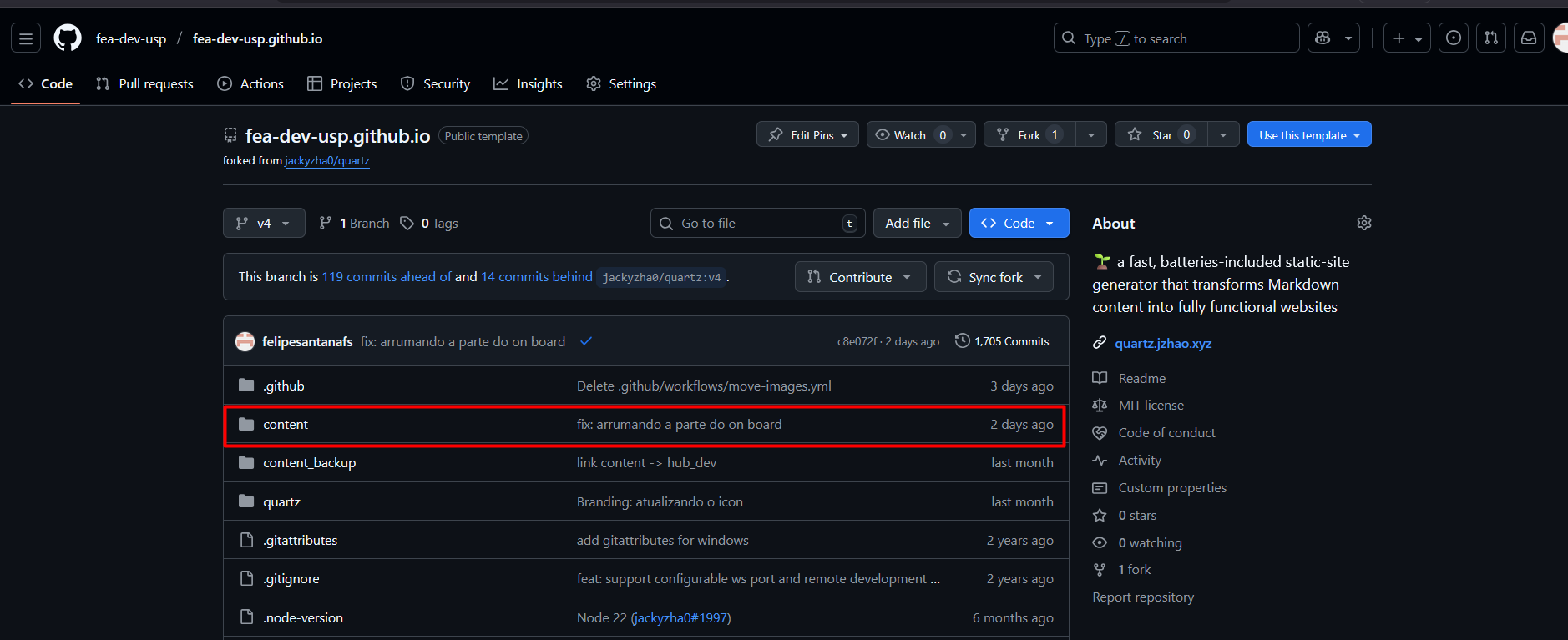
Task: Click the About section gear icon
Action: pos(1364,223)
